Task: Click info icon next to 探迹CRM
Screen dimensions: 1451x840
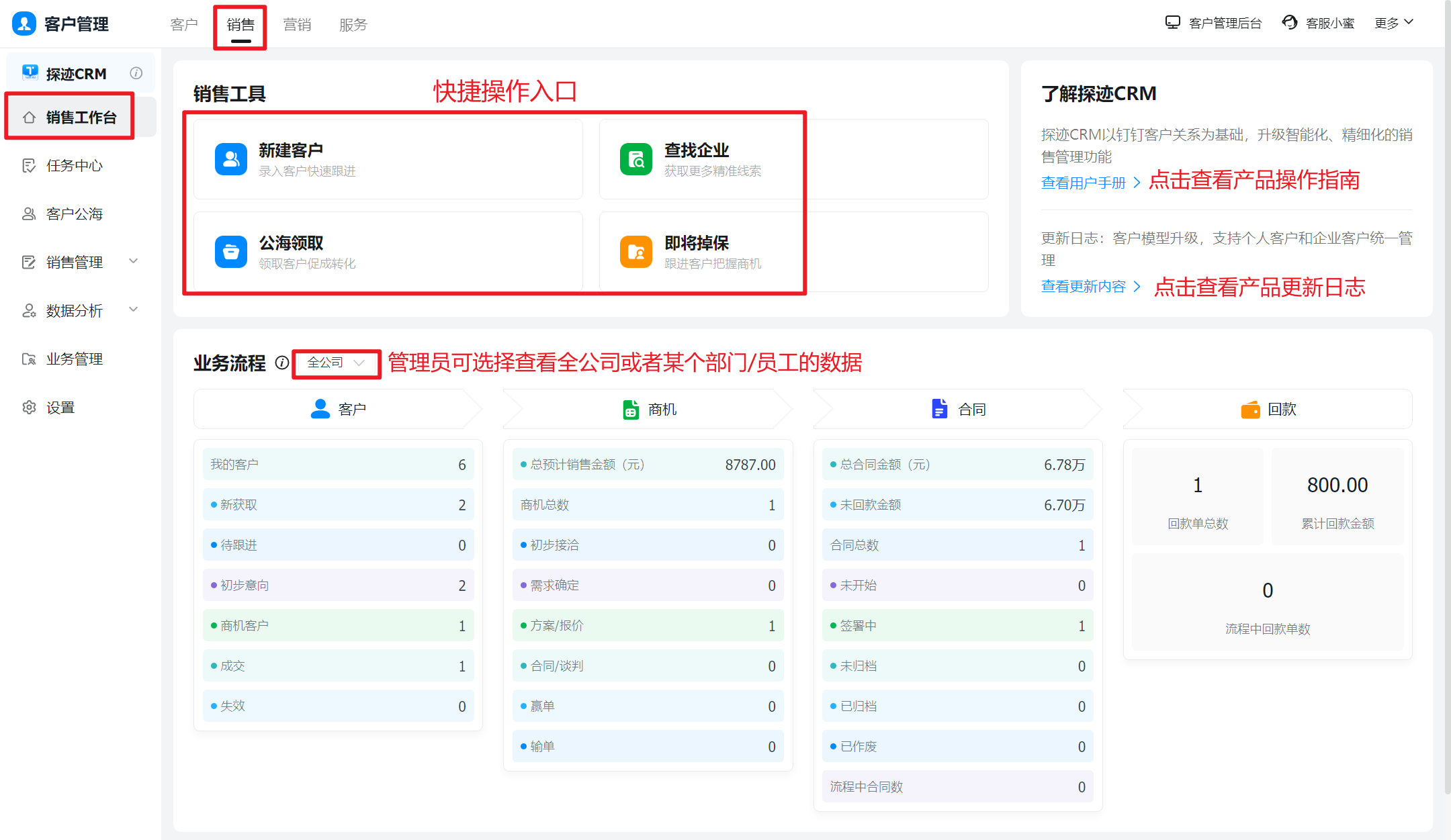Action: pos(136,73)
